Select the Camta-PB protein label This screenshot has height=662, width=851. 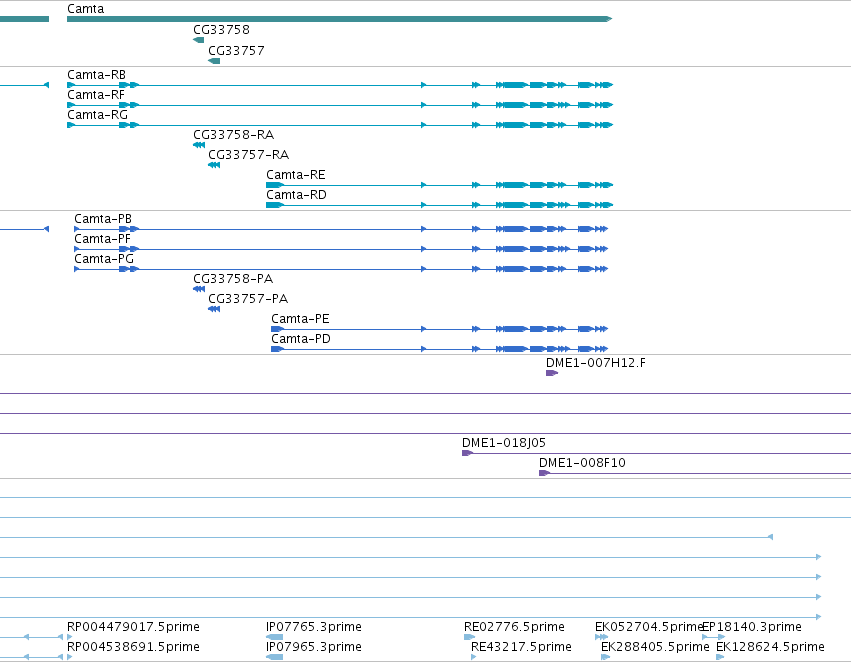pyautogui.click(x=103, y=219)
